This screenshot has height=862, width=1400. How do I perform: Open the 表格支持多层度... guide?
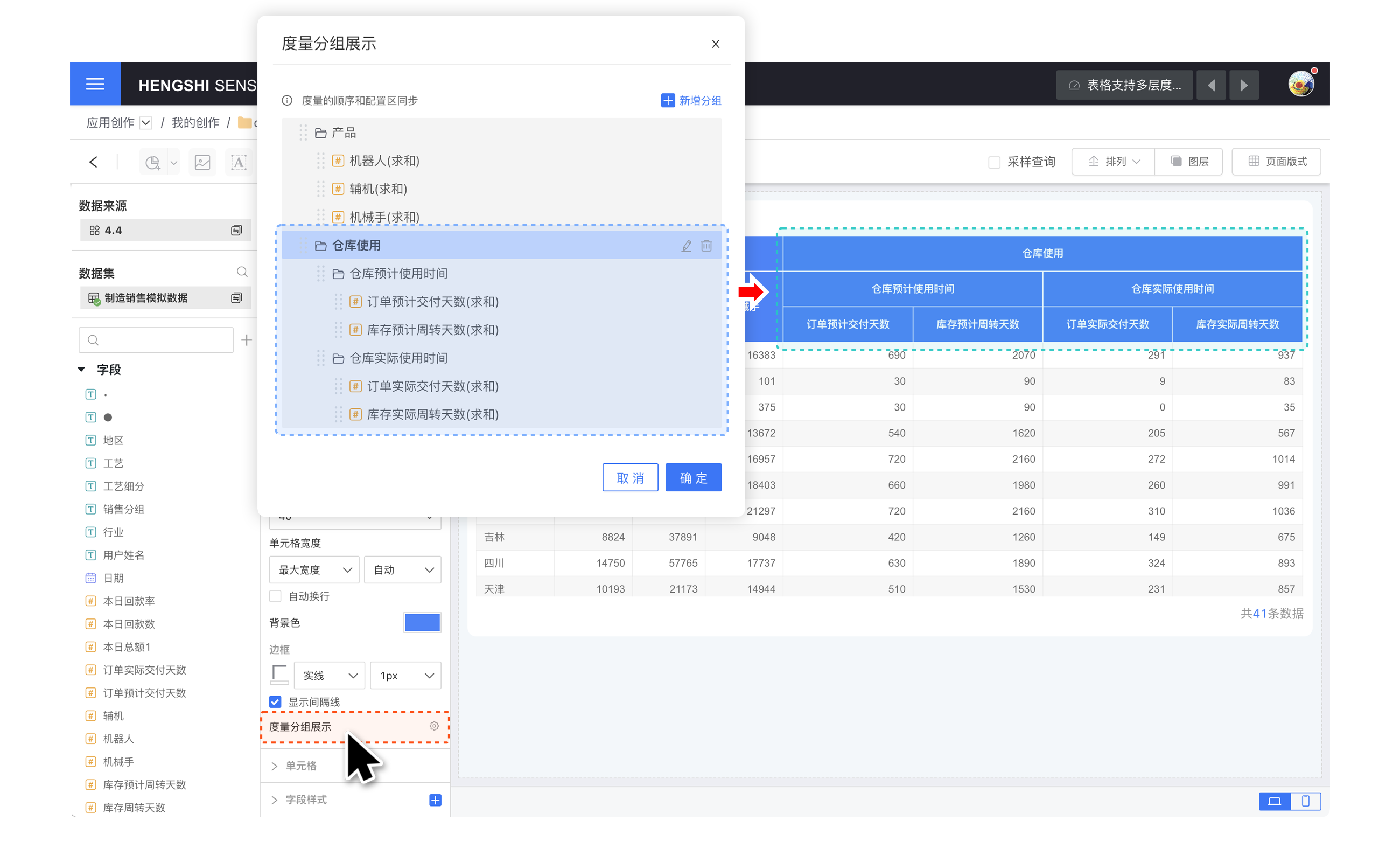click(1123, 85)
